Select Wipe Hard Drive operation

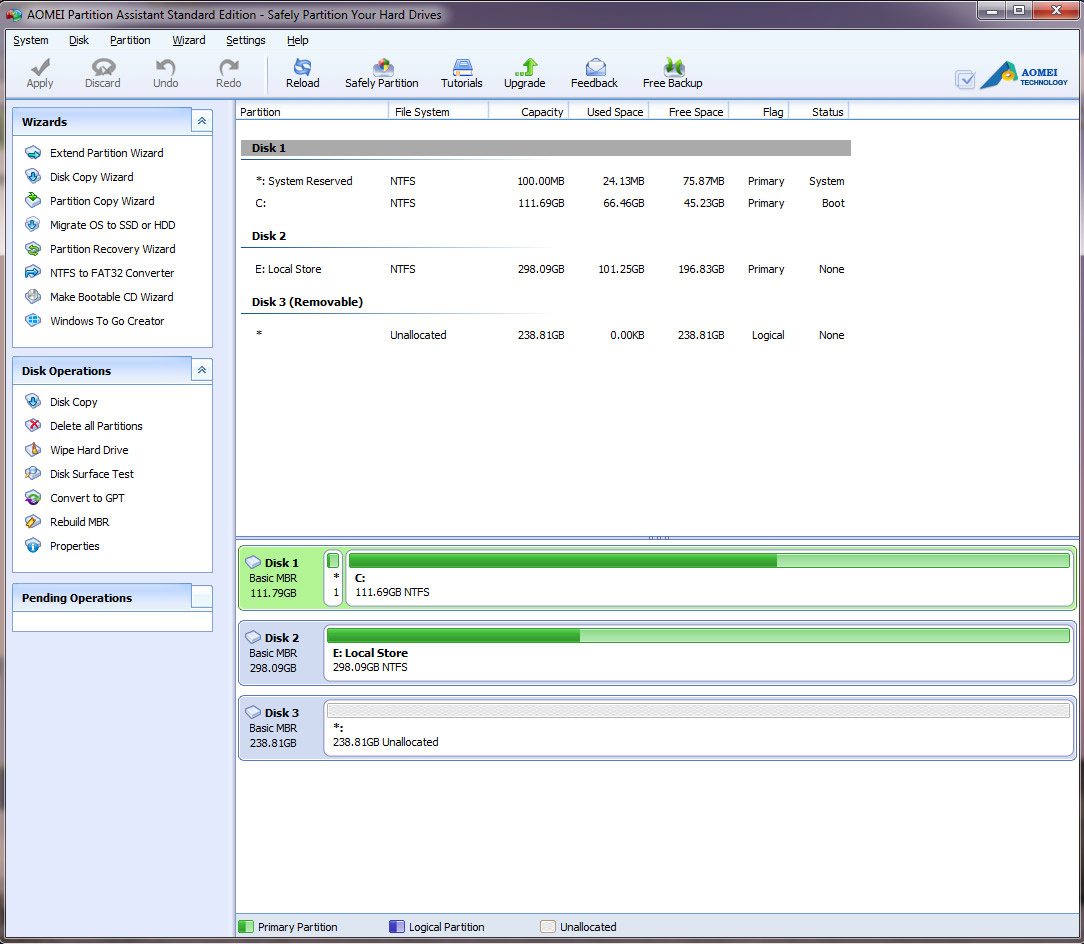88,450
